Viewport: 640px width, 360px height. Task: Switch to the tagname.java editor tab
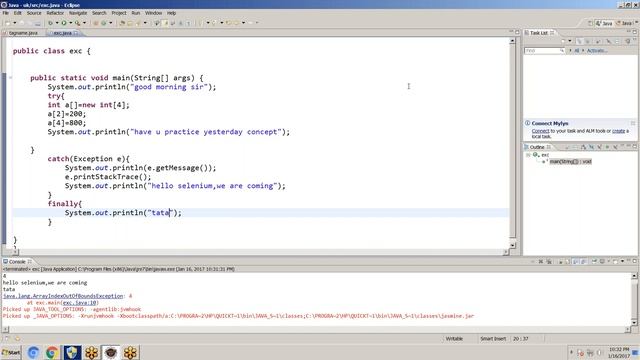coord(23,33)
